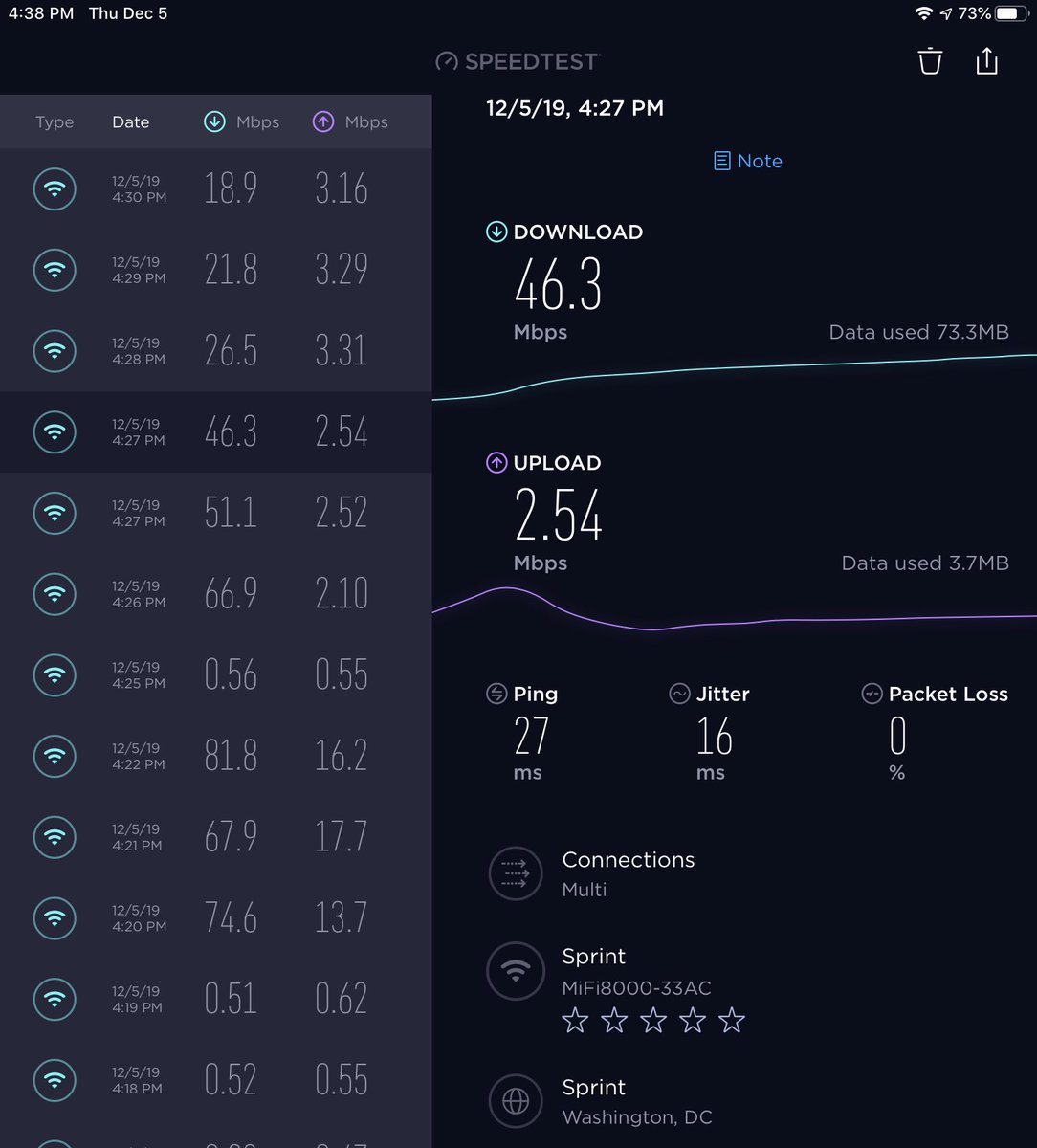Open the 4:30 PM test result entry
Viewport: 1037px width, 1148px height.
(215, 188)
